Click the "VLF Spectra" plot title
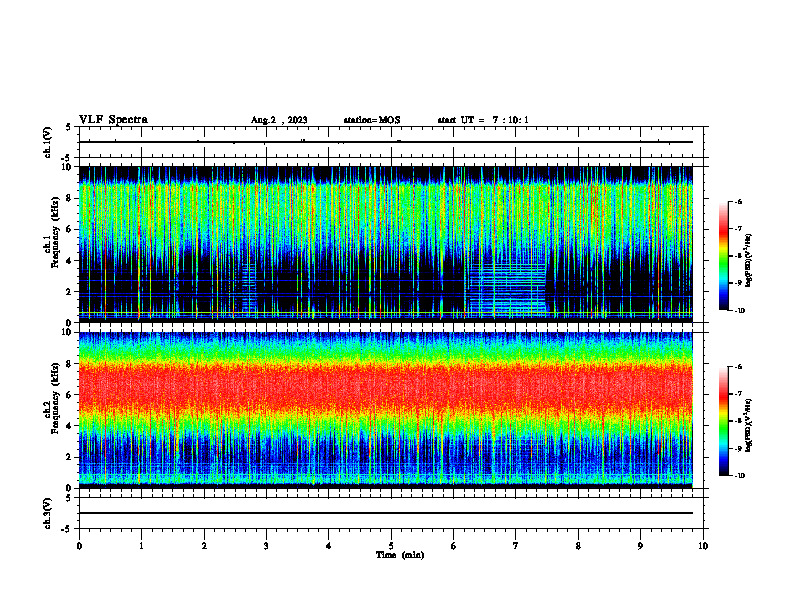The height and width of the screenshot is (612, 792). pos(113,120)
